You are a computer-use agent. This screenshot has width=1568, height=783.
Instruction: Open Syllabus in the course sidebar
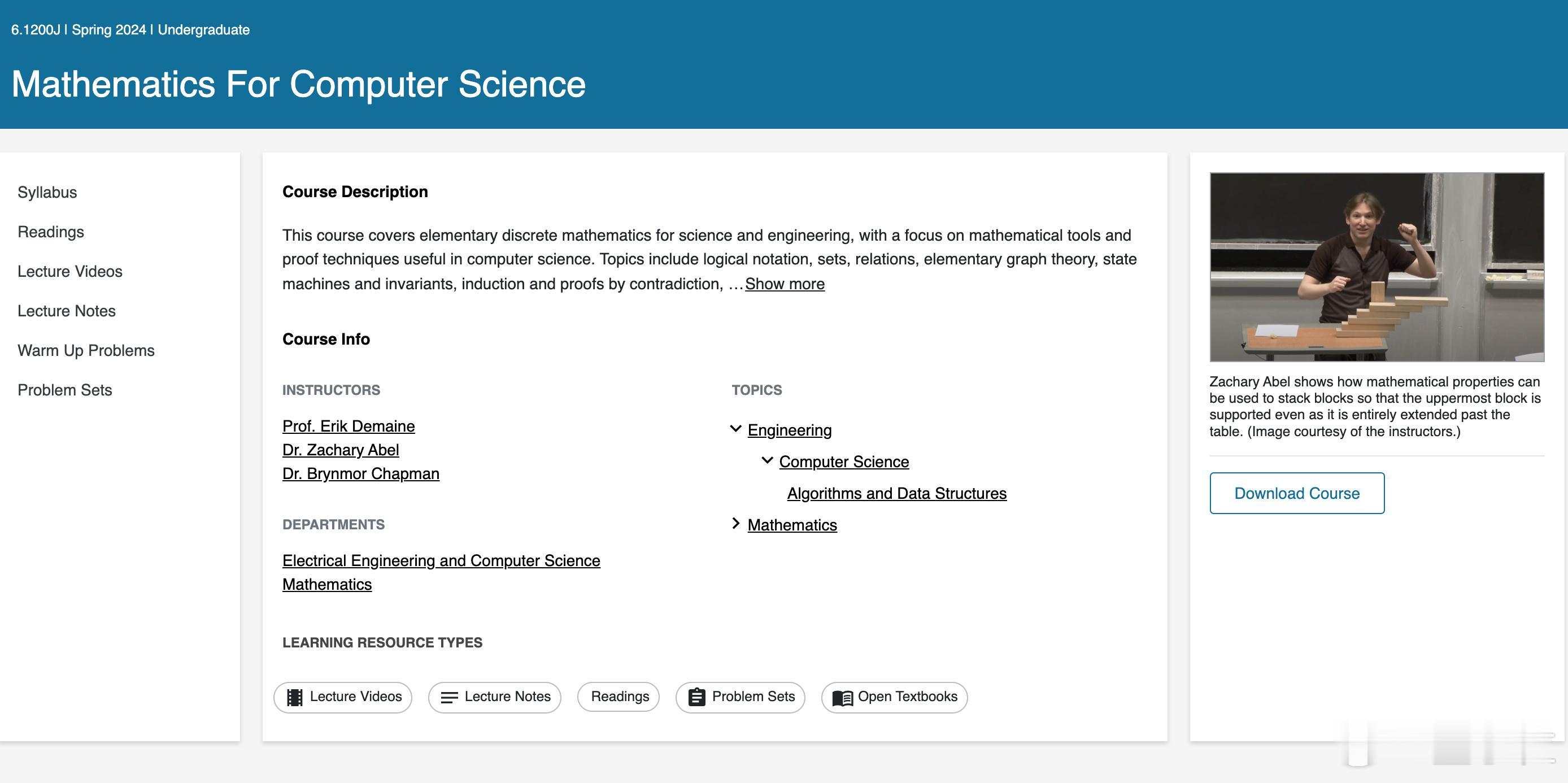pos(47,193)
